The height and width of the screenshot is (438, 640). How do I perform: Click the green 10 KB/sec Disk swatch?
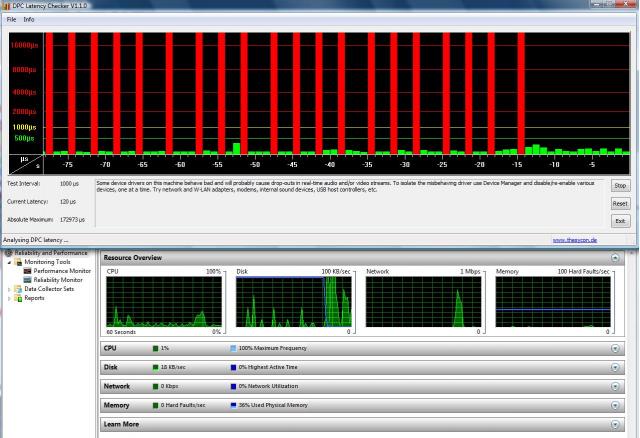pos(155,367)
